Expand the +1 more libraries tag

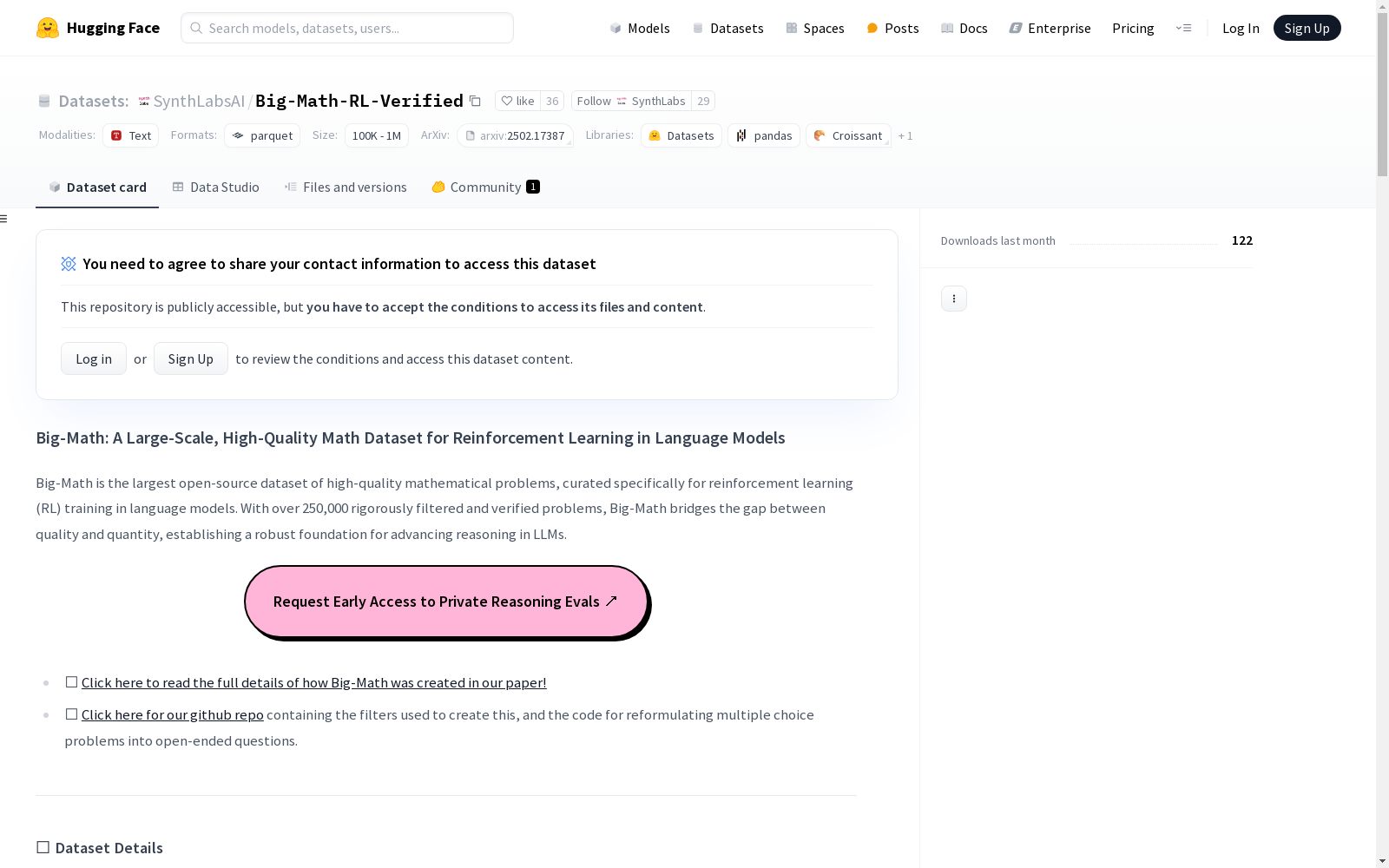click(905, 135)
